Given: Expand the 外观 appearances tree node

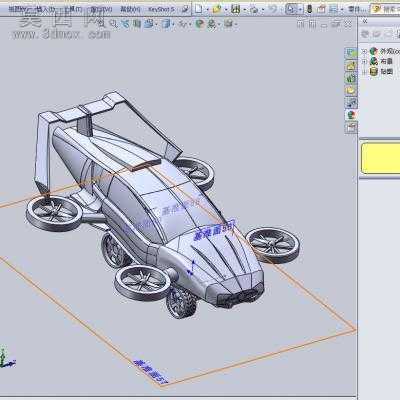Looking at the screenshot, I should 364,52.
